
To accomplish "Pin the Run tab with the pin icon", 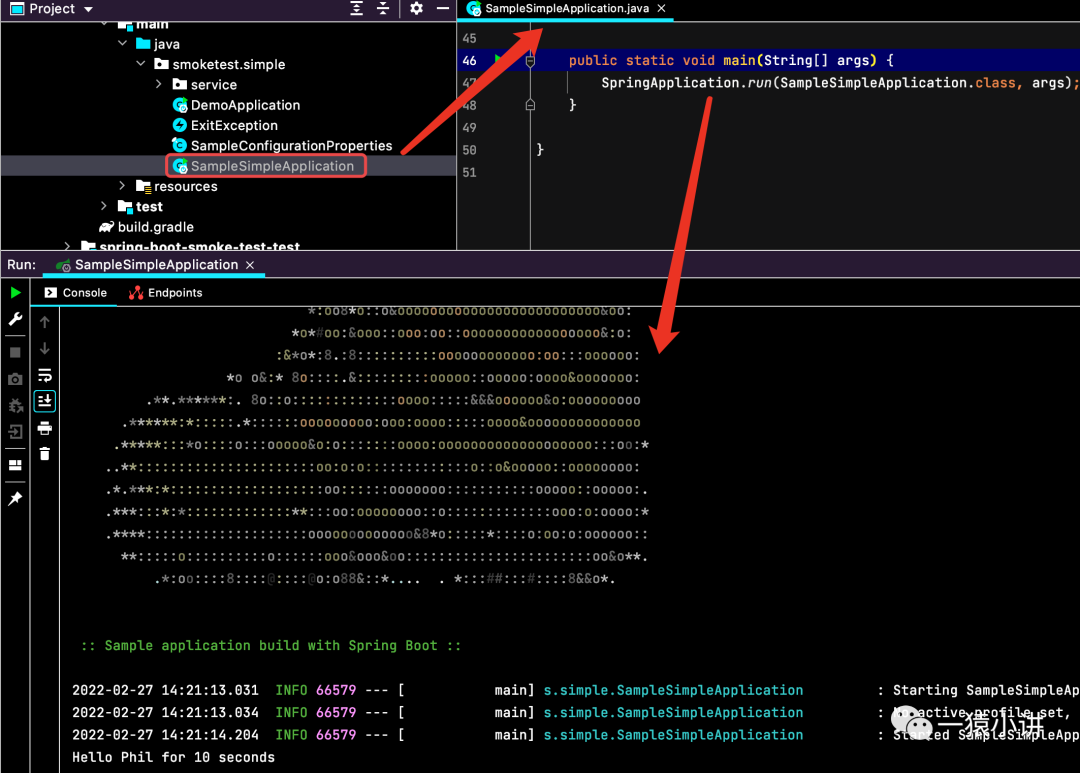I will click(x=15, y=498).
